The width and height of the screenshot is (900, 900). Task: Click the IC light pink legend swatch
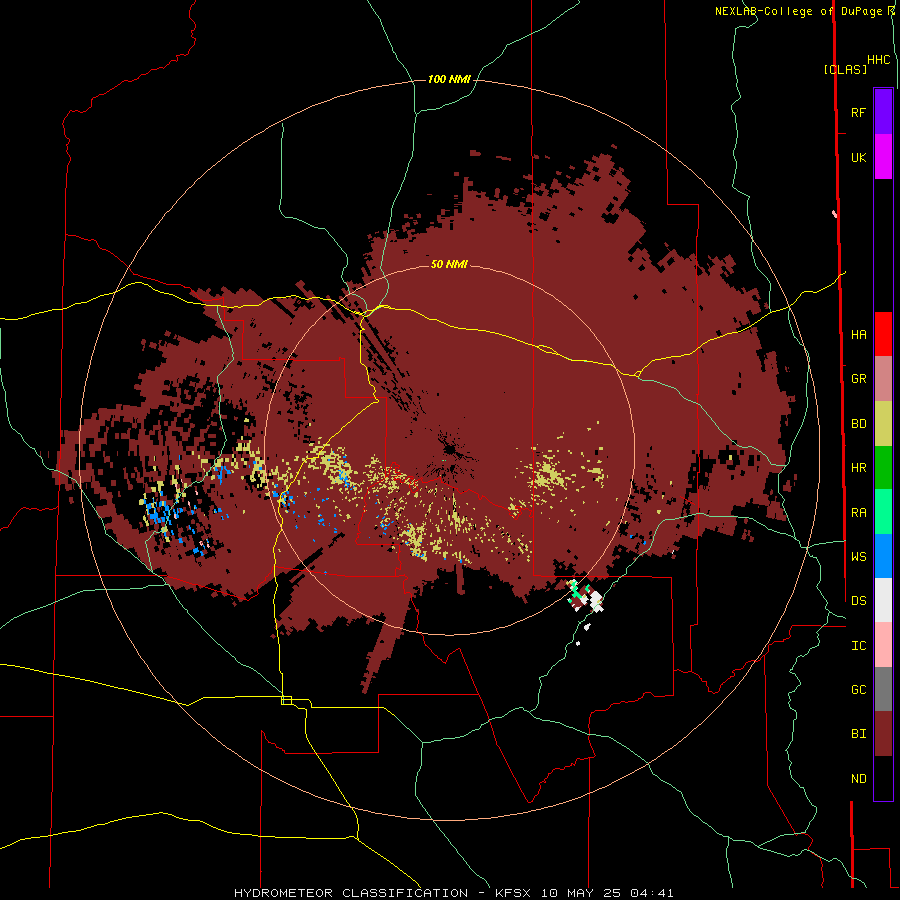(883, 645)
